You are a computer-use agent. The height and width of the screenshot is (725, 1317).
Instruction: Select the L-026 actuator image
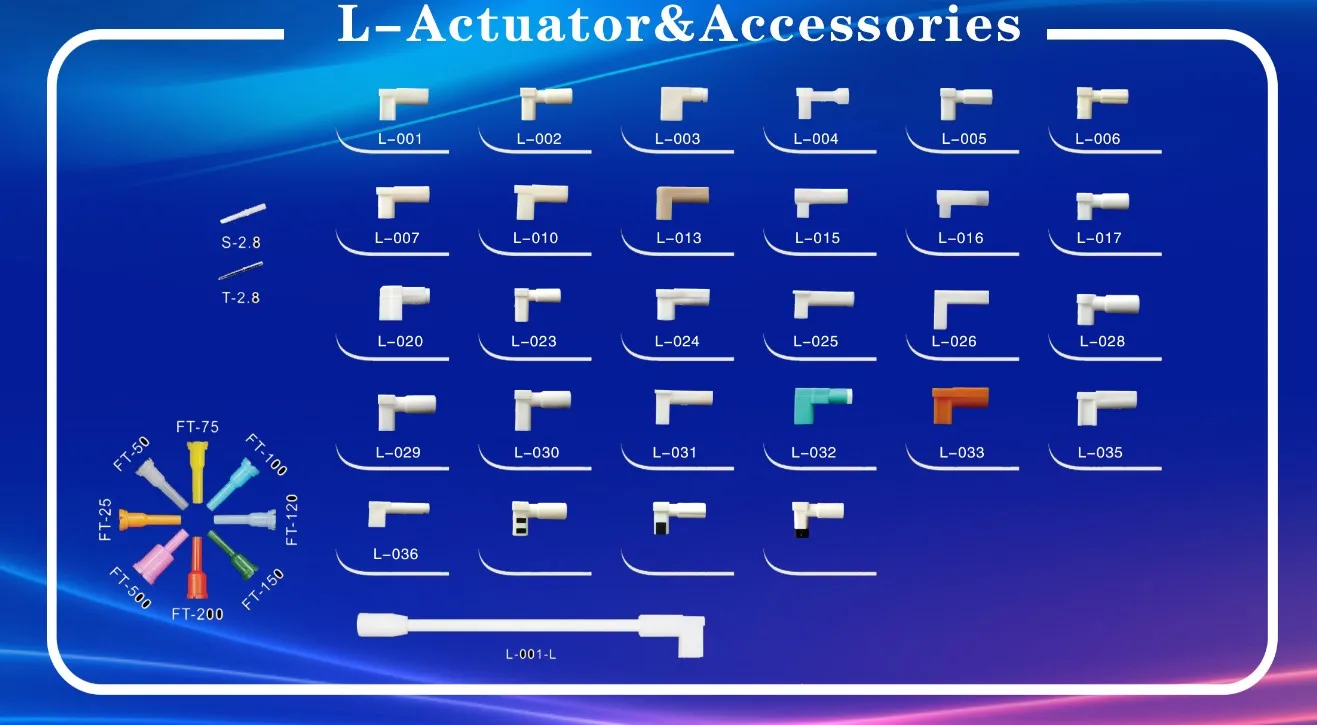961,308
